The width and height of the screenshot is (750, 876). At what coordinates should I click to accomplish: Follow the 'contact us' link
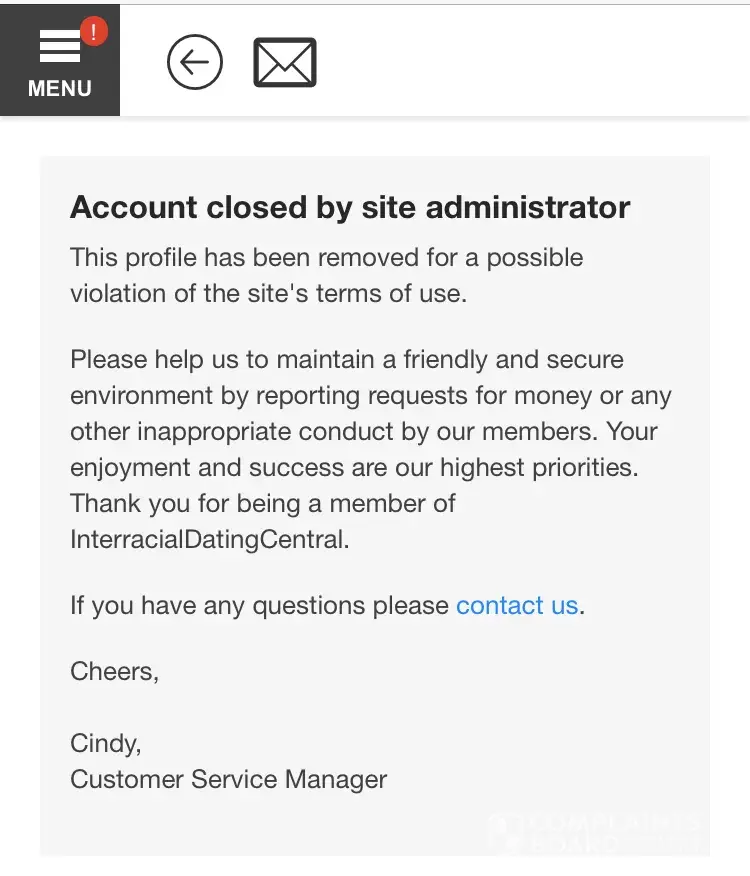click(516, 605)
